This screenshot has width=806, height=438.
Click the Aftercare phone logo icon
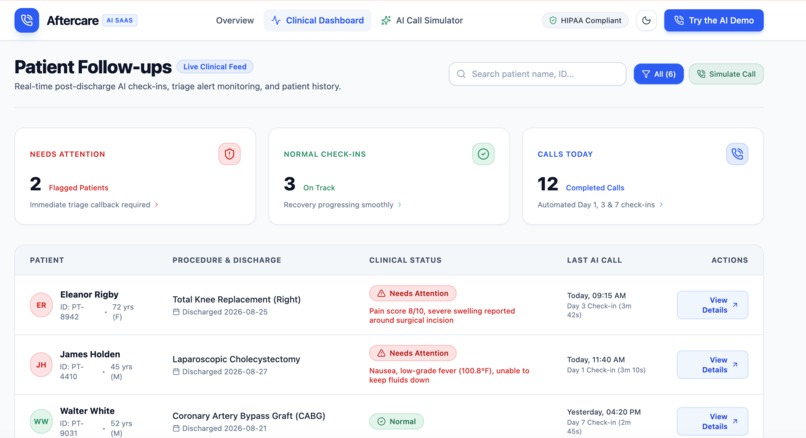27,21
